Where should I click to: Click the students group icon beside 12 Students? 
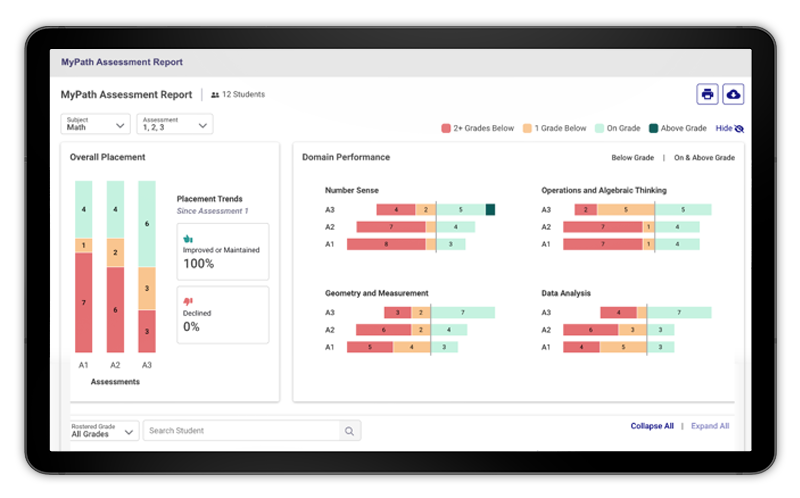pos(215,95)
